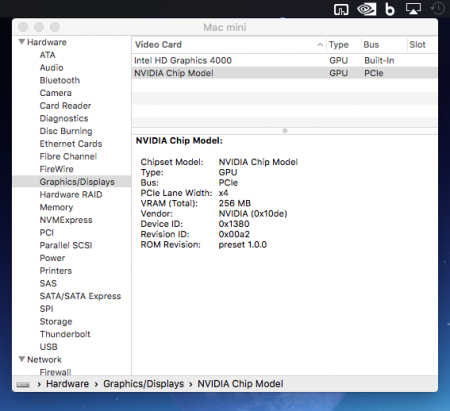Toggle sort arrow on Video Card column

(320, 44)
